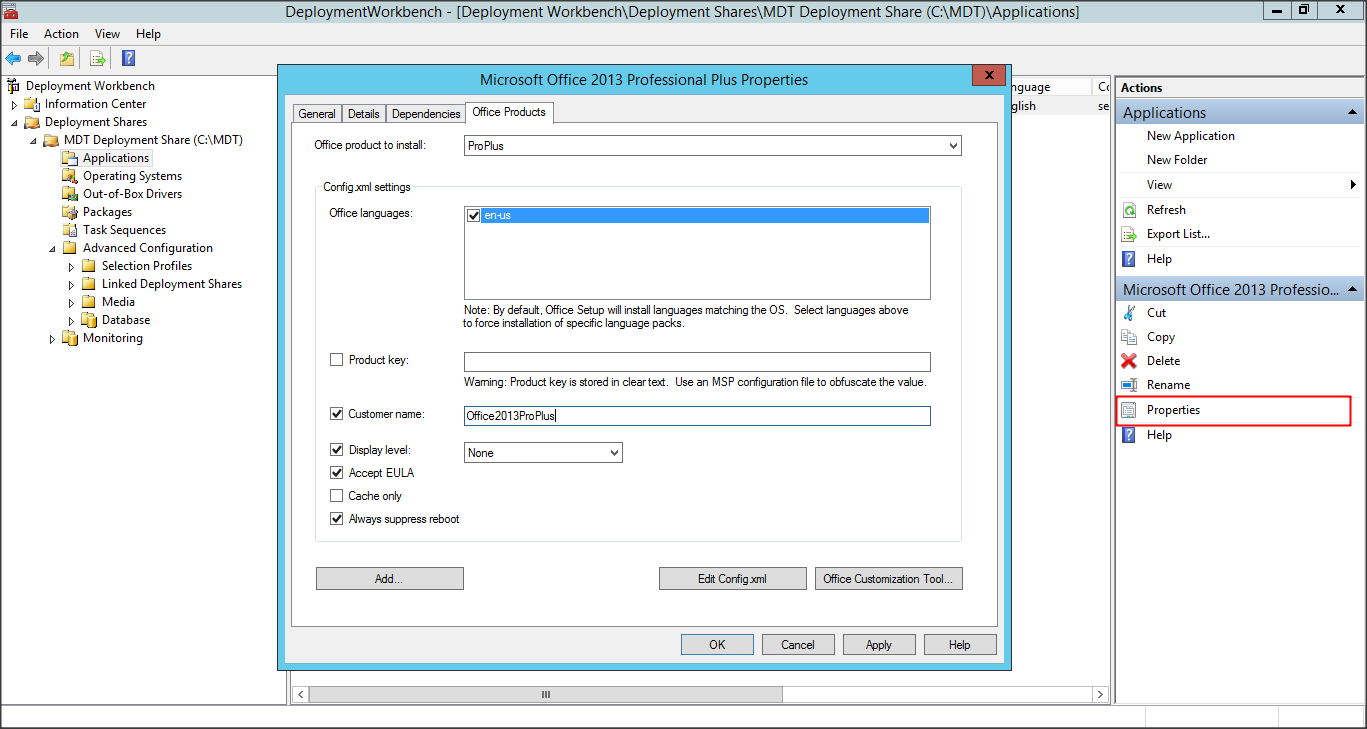Toggle the Cache only checkbox
The height and width of the screenshot is (729, 1367).
point(337,496)
